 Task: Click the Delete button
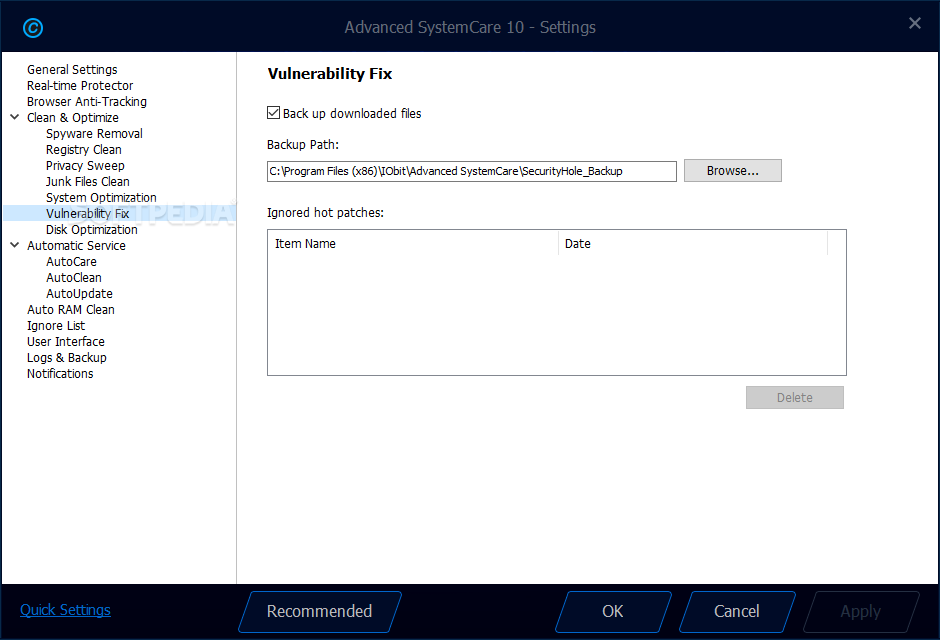click(795, 397)
